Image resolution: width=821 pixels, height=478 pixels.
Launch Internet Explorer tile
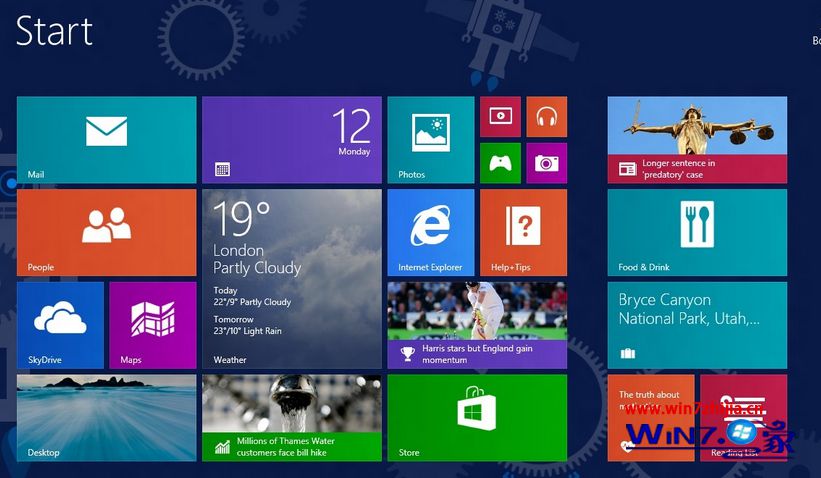tap(431, 232)
